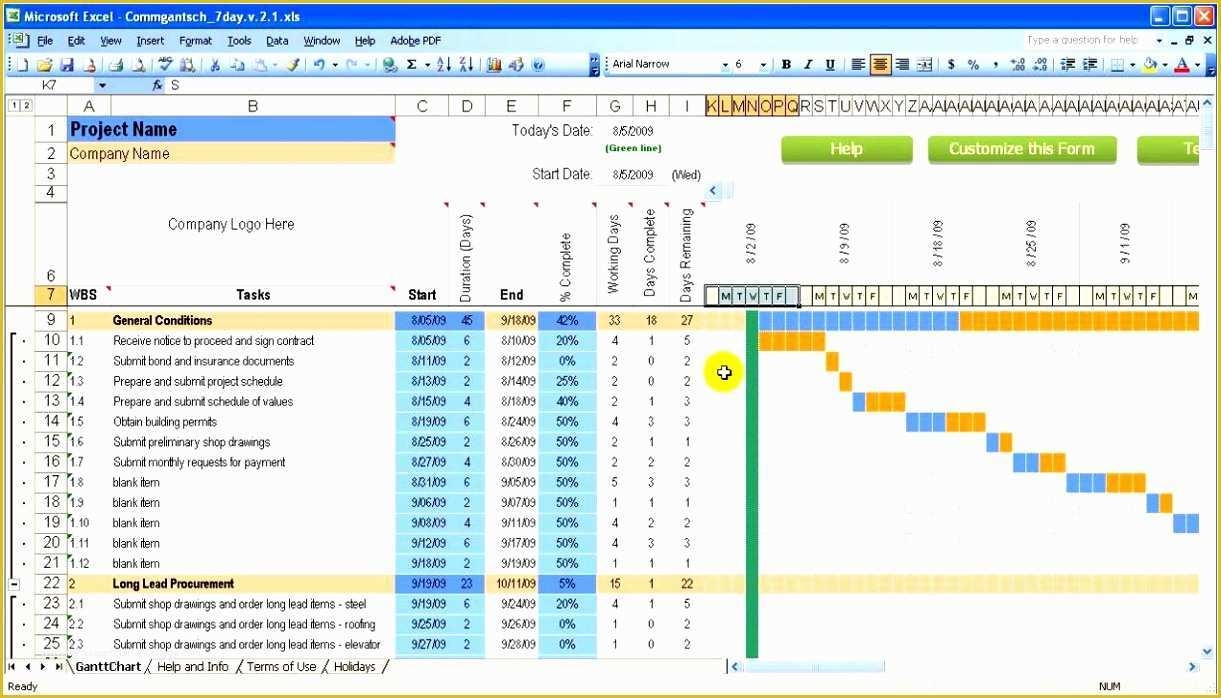This screenshot has width=1221, height=698.
Task: Switch to the Holidays sheet tab
Action: pyautogui.click(x=355, y=666)
